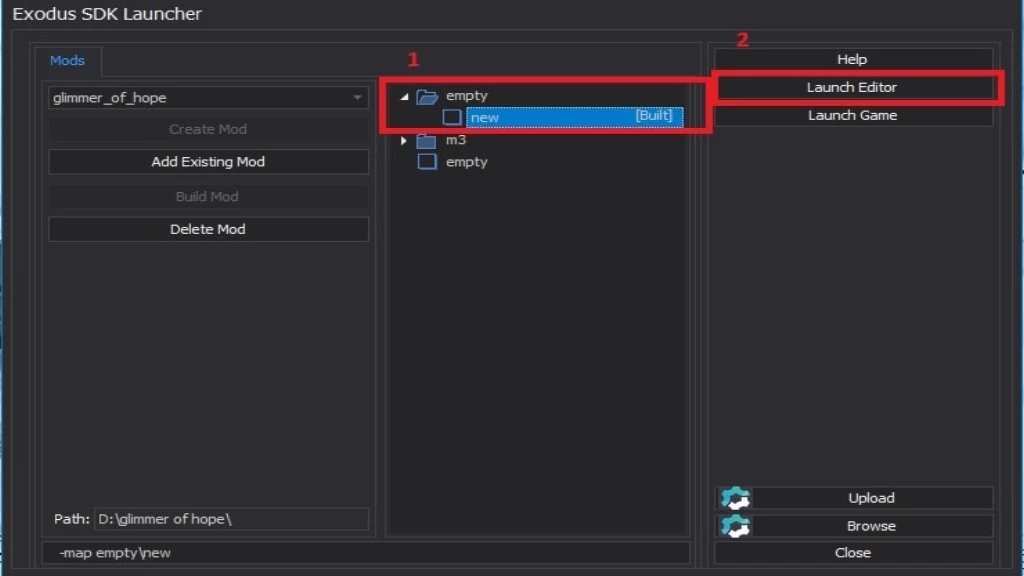Close the SDK Launcher via Close button
Image resolution: width=1024 pixels, height=576 pixels.
(x=853, y=553)
